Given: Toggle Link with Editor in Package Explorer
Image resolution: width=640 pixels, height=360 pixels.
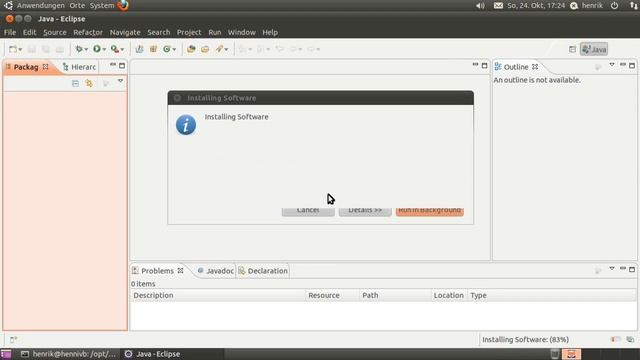Looking at the screenshot, I should click(x=89, y=83).
